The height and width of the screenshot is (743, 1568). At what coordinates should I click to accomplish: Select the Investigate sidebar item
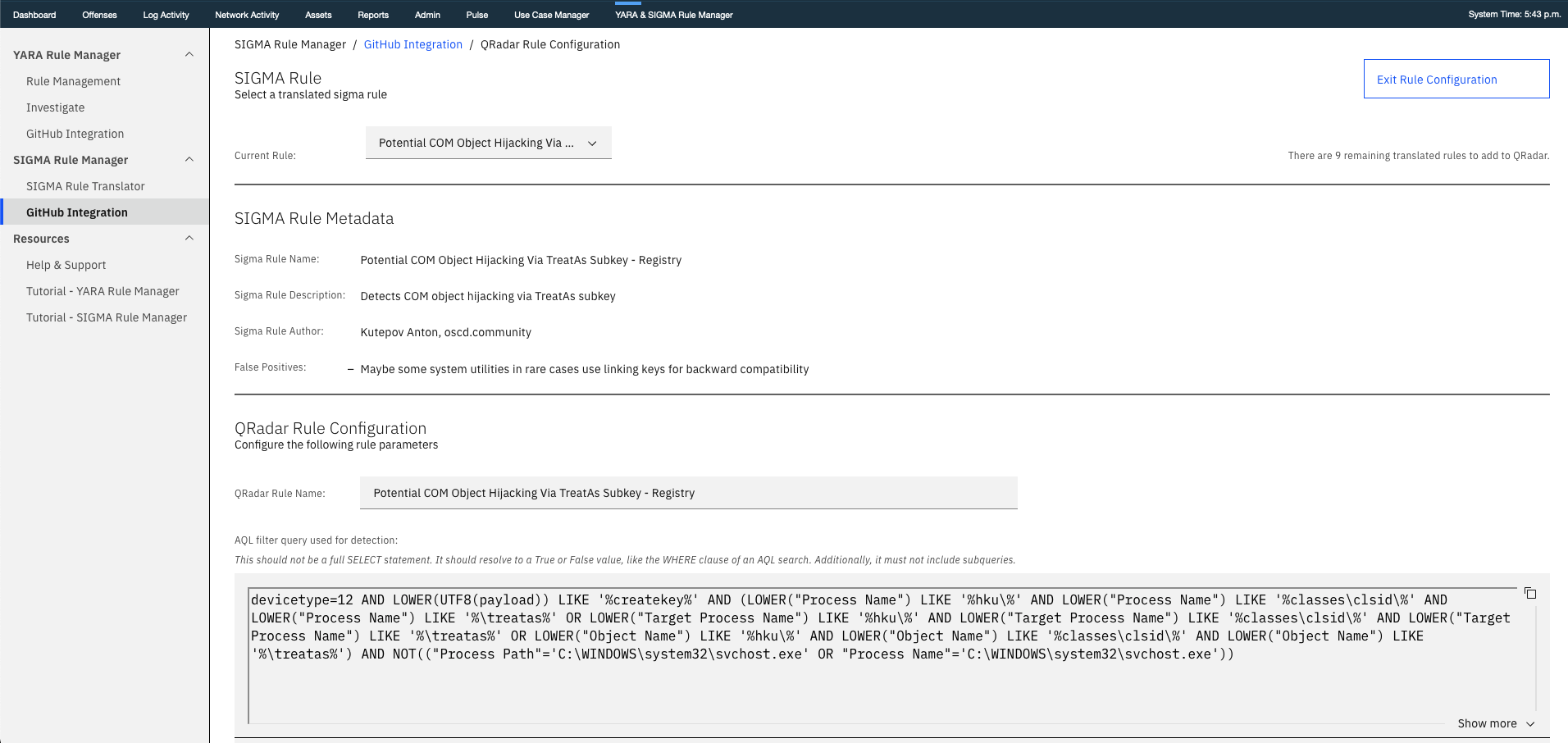(55, 107)
